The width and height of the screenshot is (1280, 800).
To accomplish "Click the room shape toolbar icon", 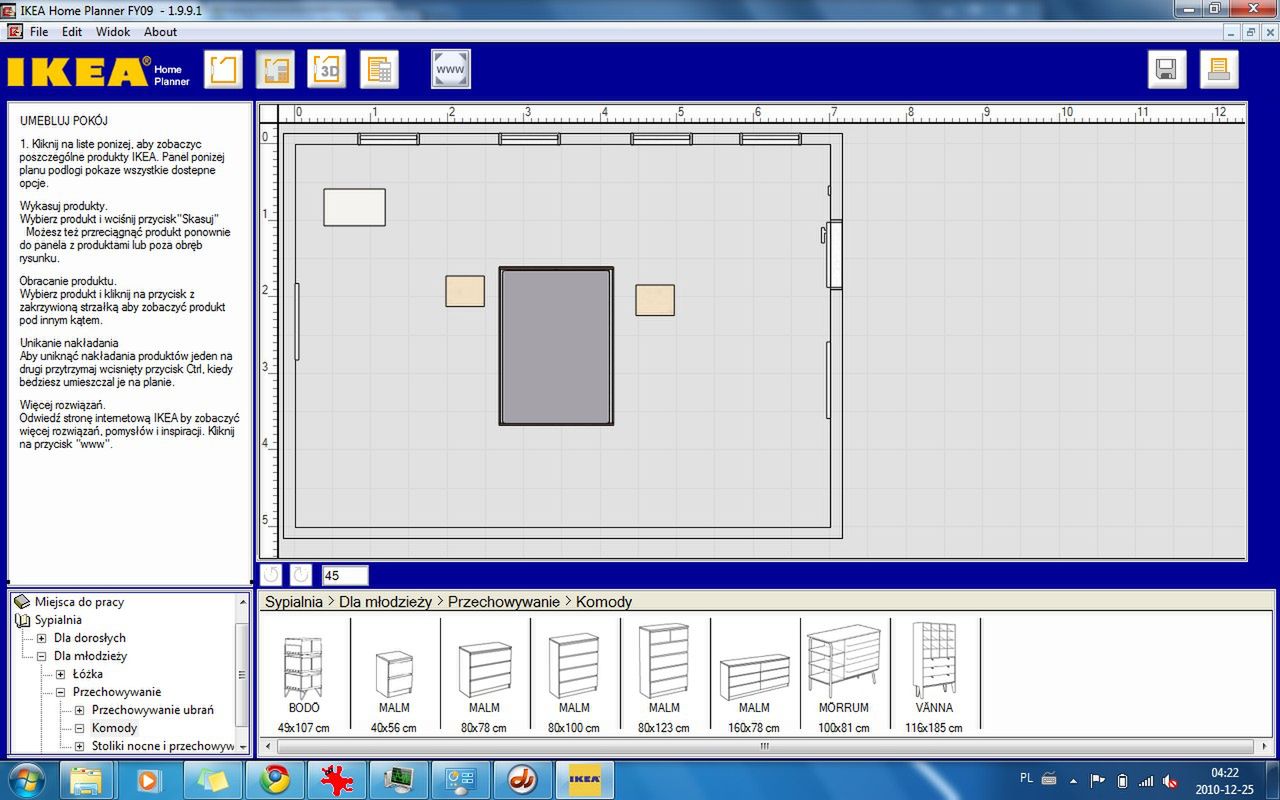I will (x=223, y=69).
